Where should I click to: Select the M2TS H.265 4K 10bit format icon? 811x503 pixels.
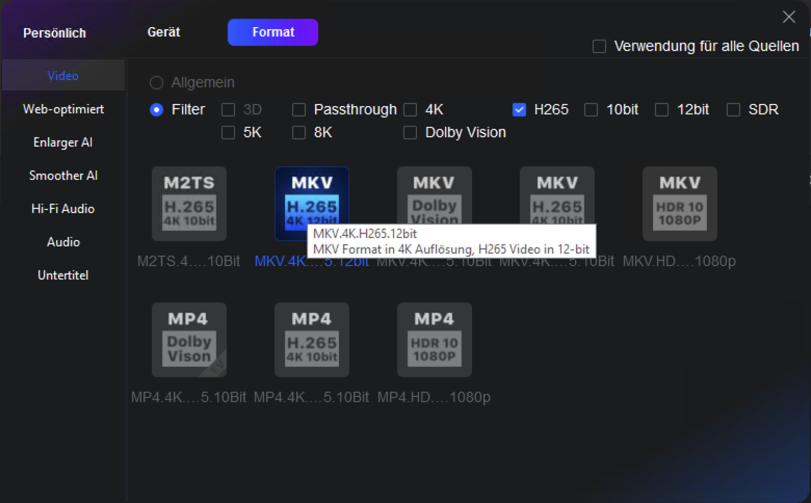coord(189,204)
